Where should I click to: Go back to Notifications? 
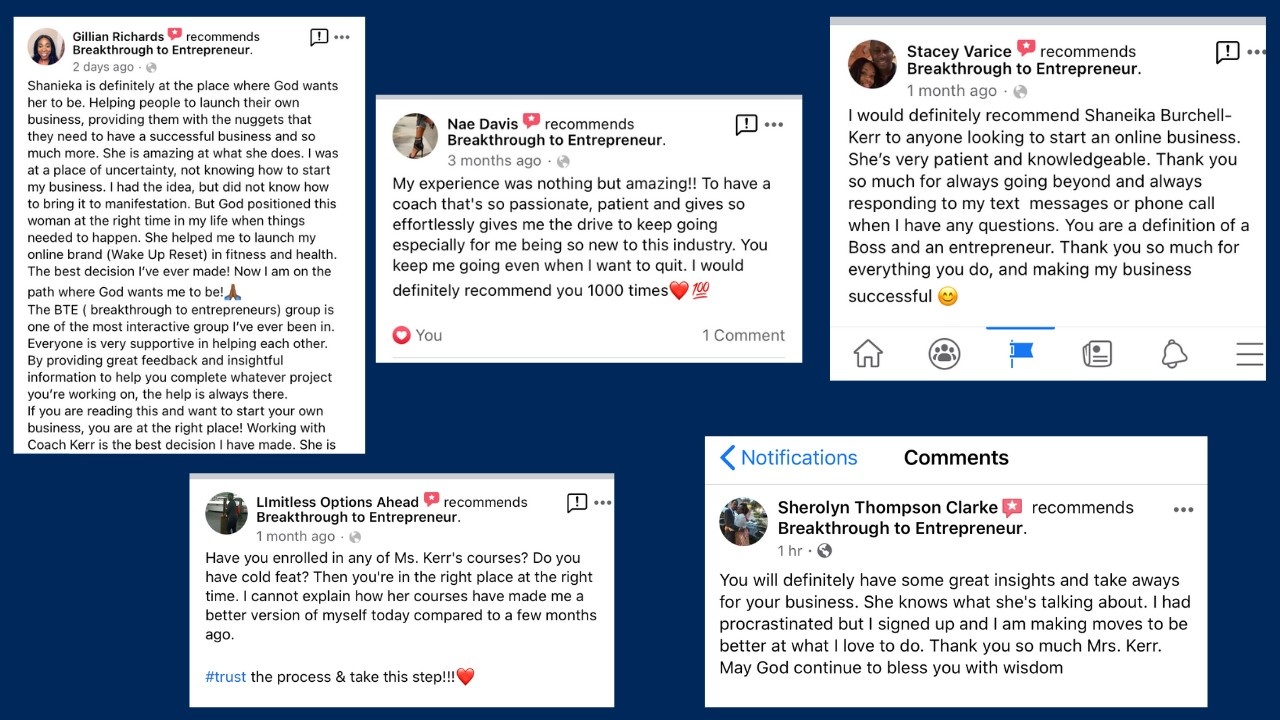(x=788, y=458)
